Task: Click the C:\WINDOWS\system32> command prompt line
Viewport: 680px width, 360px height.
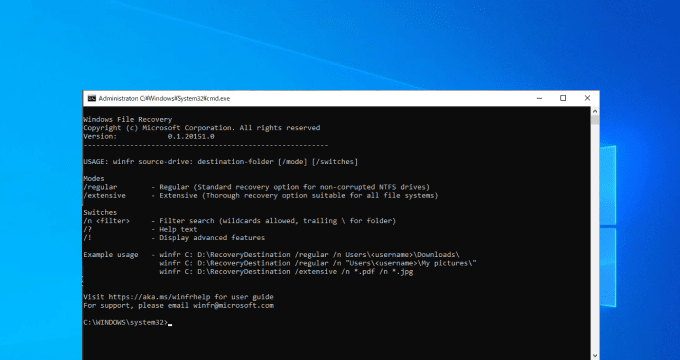Action: pos(126,323)
